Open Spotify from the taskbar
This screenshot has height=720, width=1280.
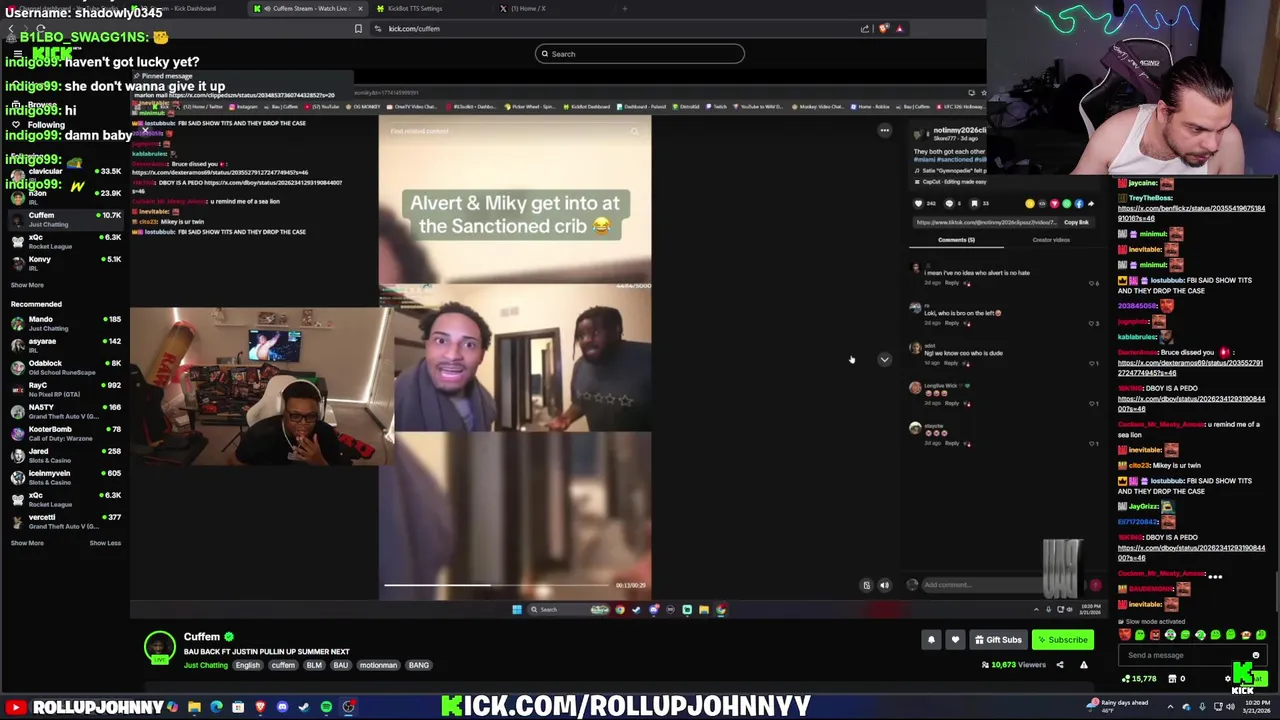click(326, 708)
